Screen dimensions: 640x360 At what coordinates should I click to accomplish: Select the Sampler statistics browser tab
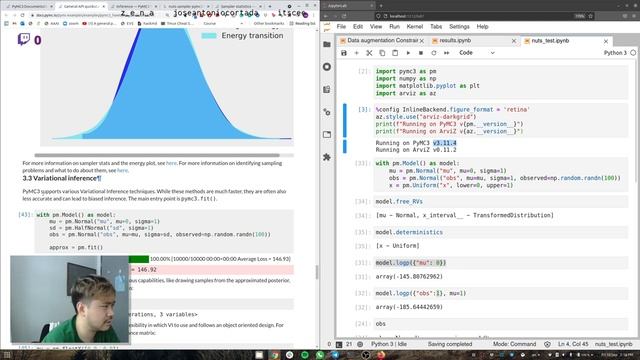pos(237,7)
